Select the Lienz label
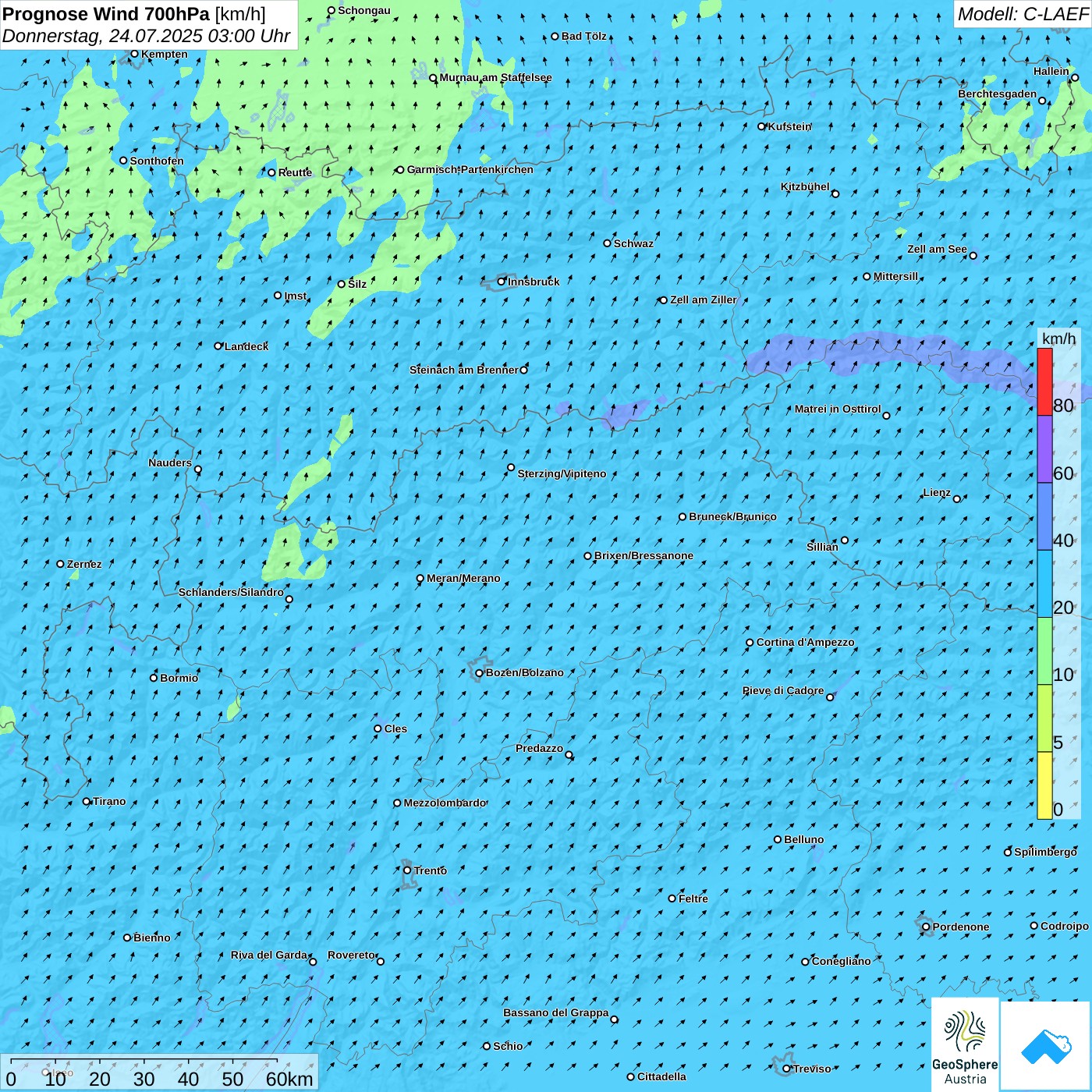 tap(937, 492)
